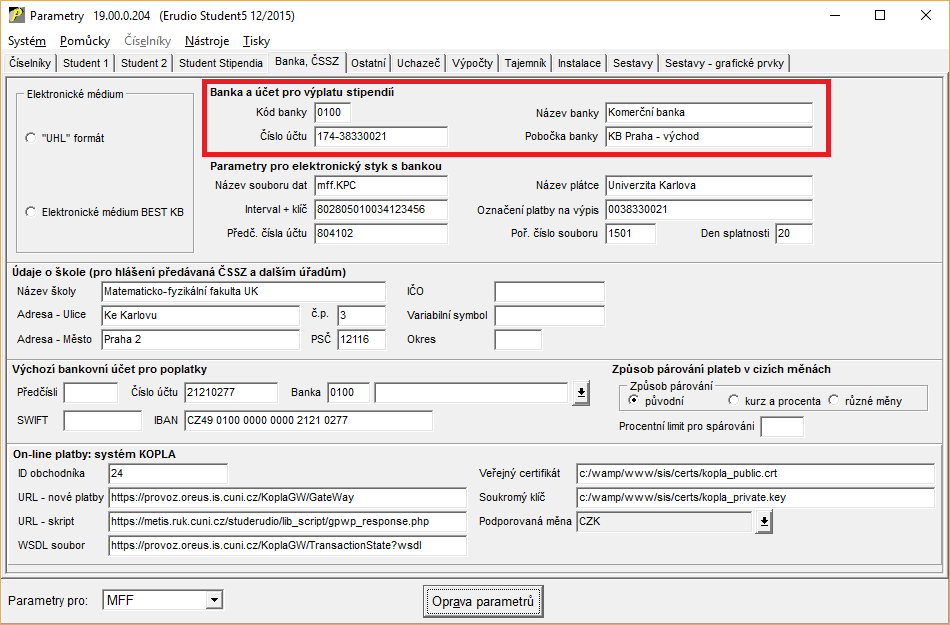Select kurz a procenta radio option

click(734, 401)
